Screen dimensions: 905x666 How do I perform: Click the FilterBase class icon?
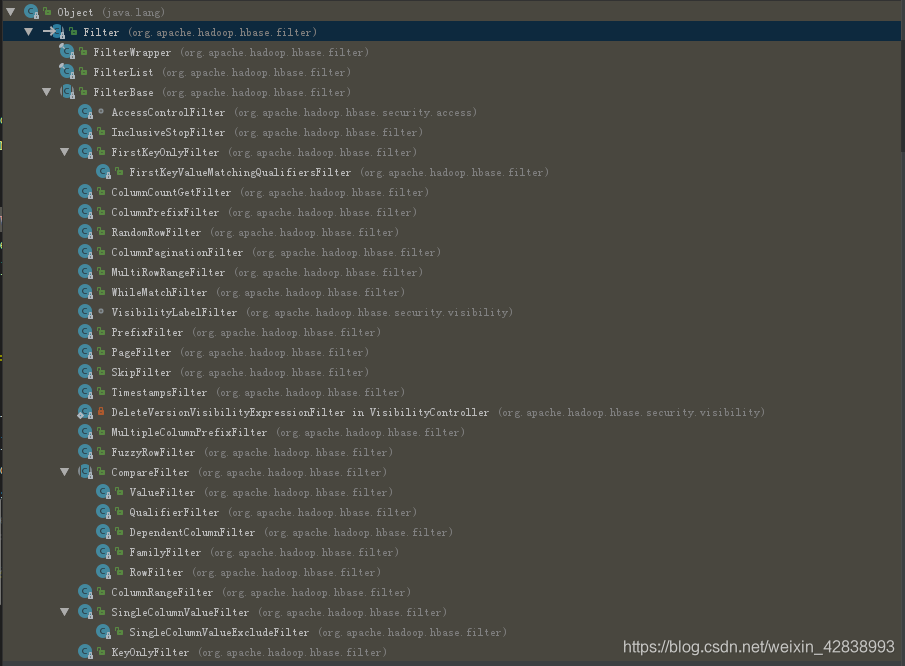pos(68,92)
